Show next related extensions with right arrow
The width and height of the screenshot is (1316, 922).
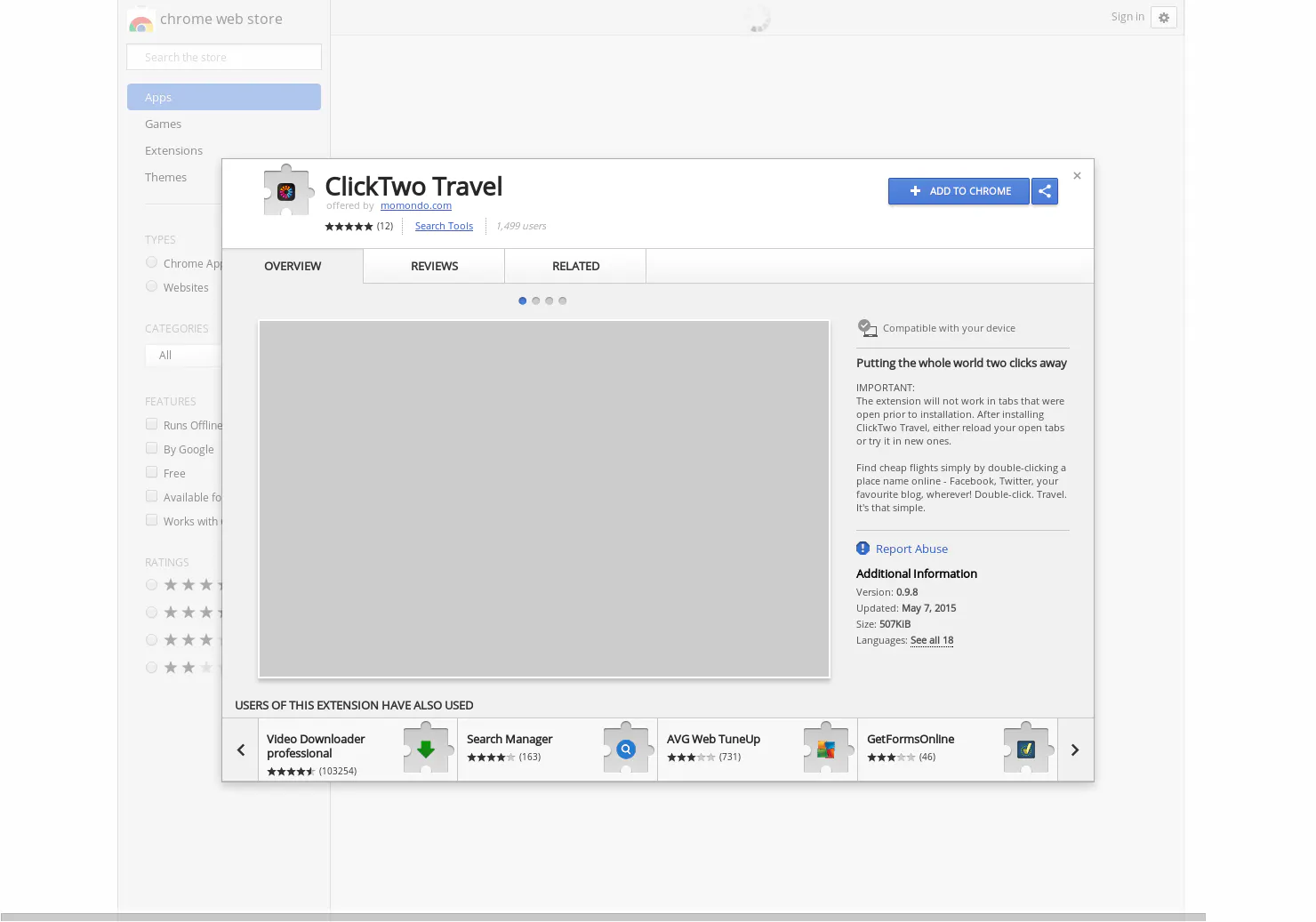[x=1075, y=750]
